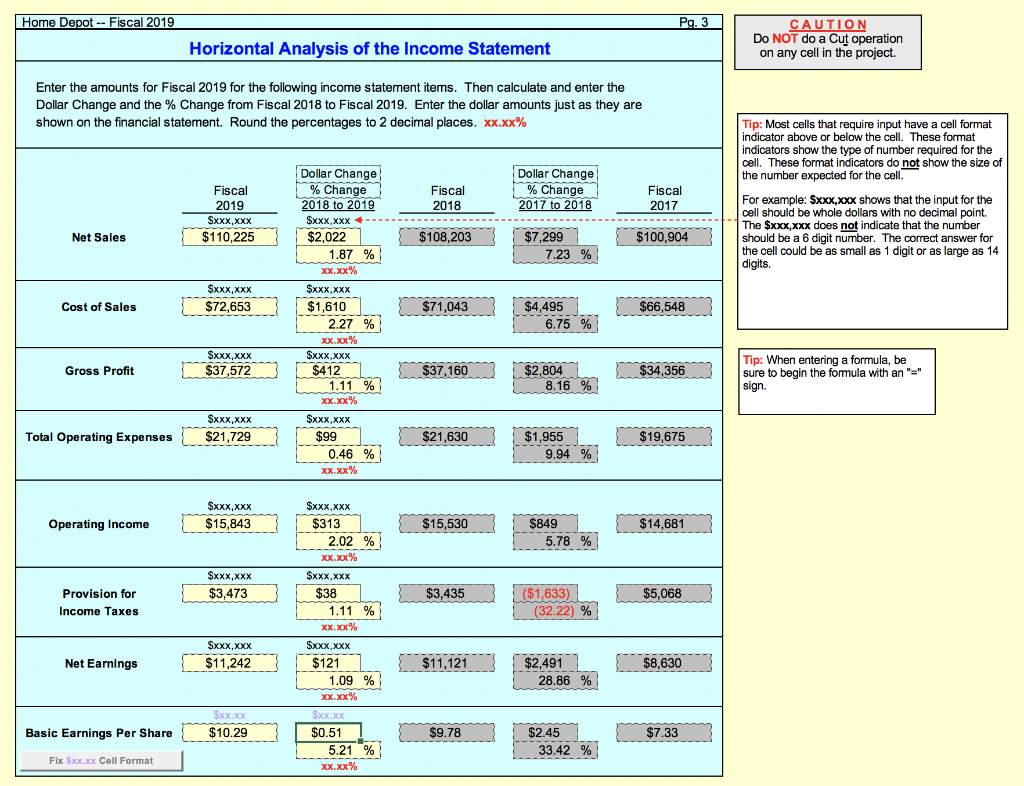Click the Net Earnings $11,242 cell
Image resolution: width=1024 pixels, height=786 pixels.
point(229,662)
